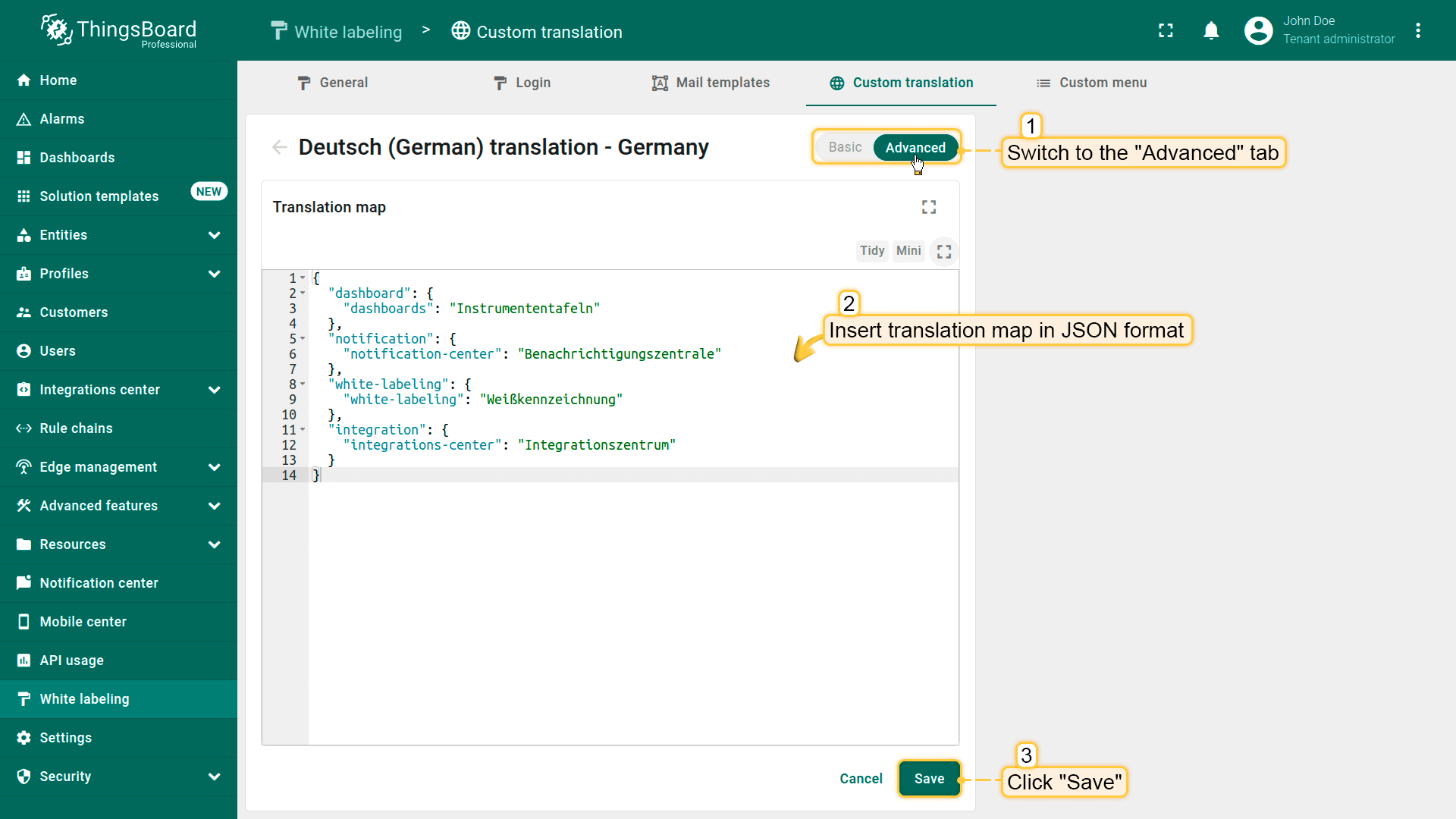Click the notifications bell icon
Screen dimensions: 1456x819
click(1211, 31)
